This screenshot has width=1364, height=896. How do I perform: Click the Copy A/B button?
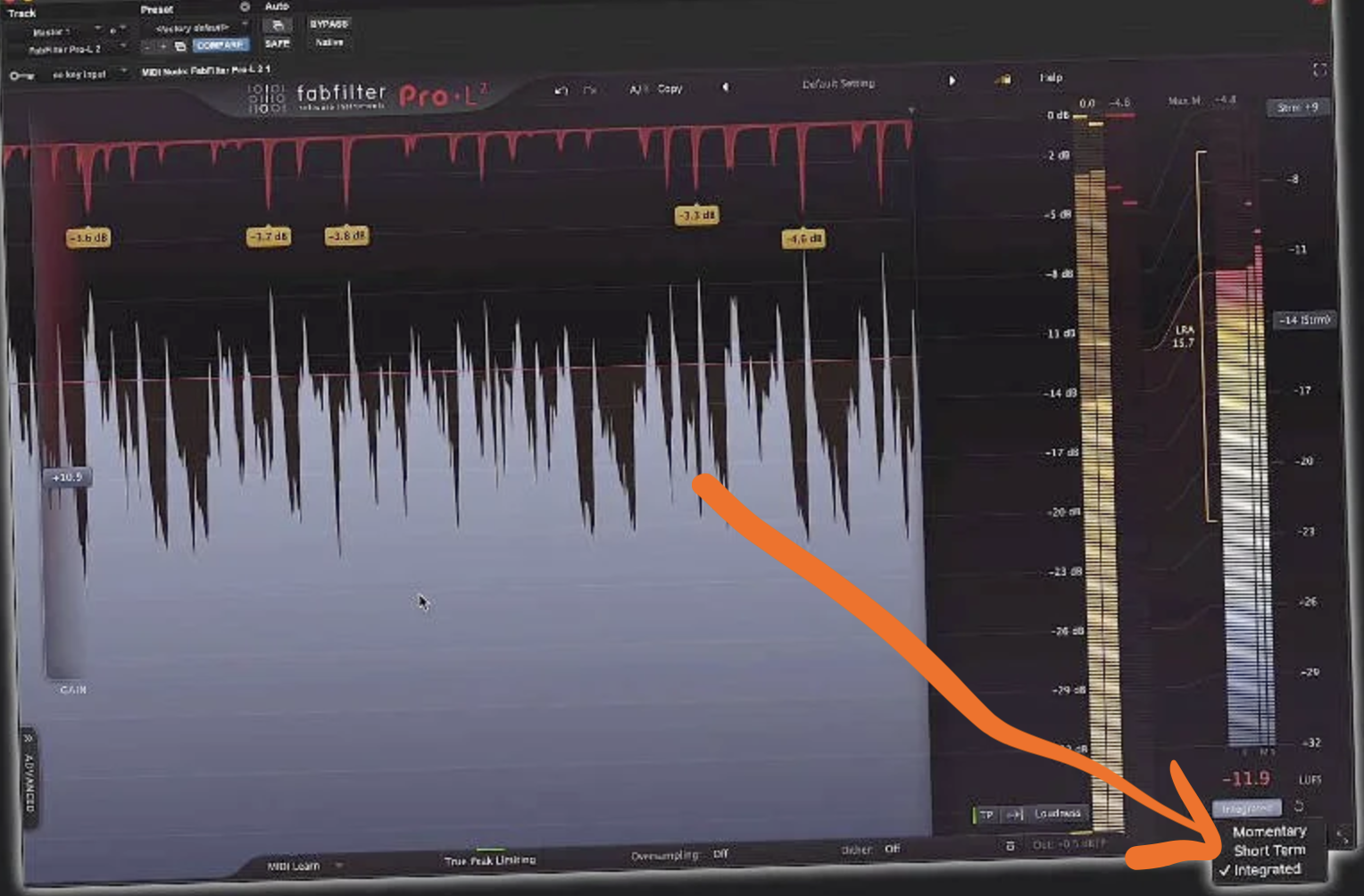(x=670, y=88)
